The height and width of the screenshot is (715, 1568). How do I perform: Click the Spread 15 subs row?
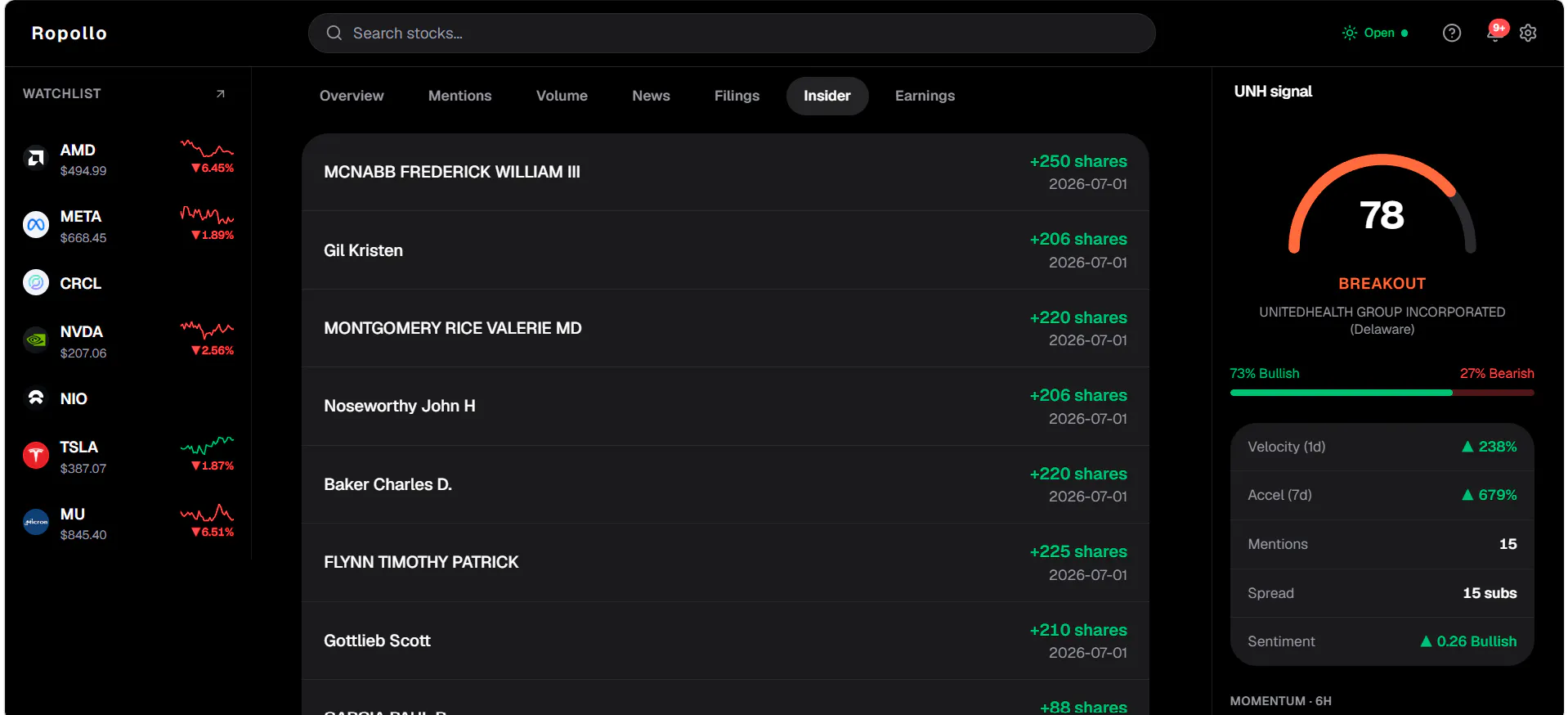pyautogui.click(x=1382, y=593)
